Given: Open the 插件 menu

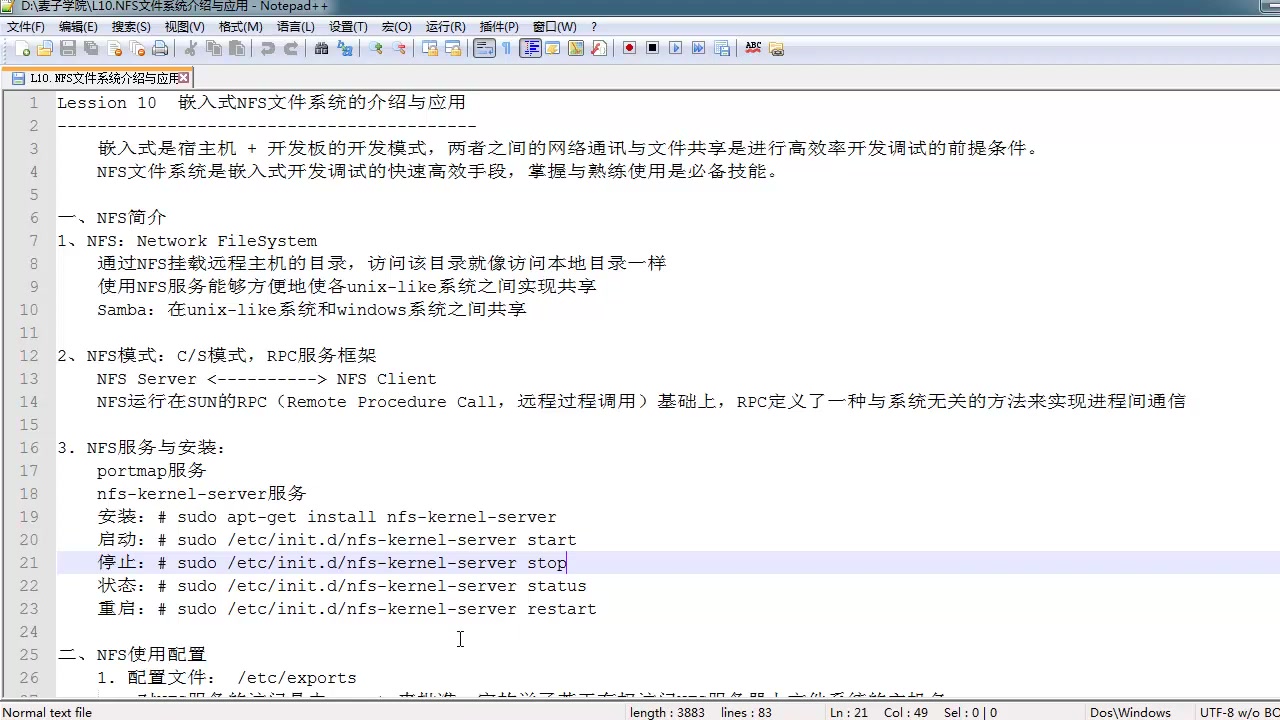Looking at the screenshot, I should click(x=498, y=26).
